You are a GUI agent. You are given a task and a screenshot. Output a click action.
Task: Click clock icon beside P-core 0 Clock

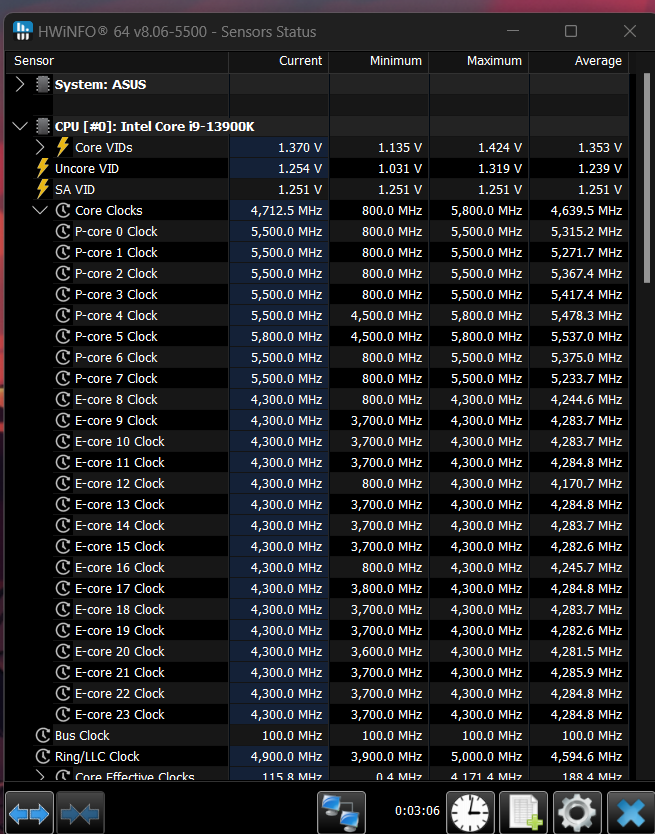pos(63,231)
